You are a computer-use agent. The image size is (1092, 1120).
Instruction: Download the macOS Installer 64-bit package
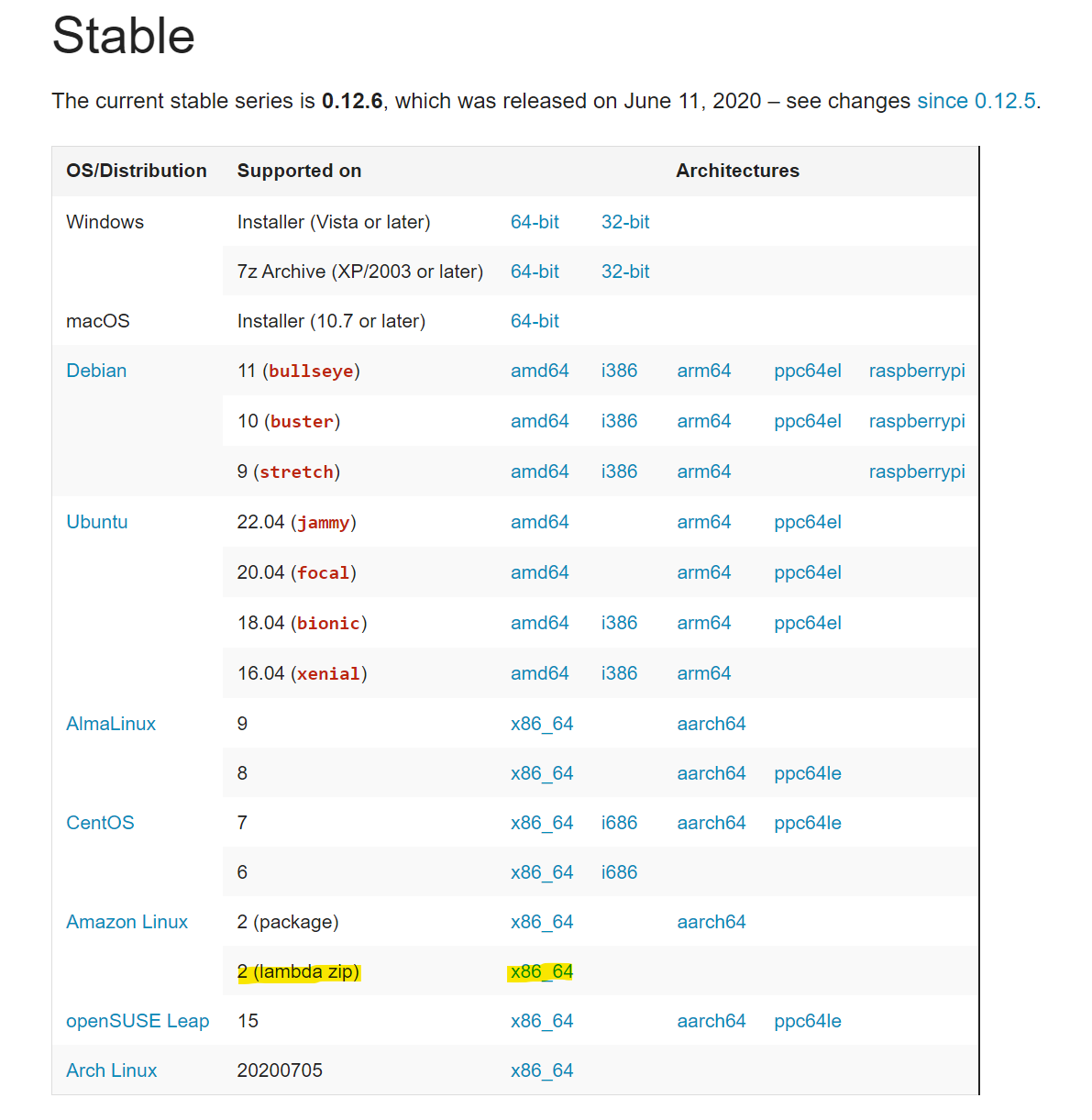tap(535, 320)
